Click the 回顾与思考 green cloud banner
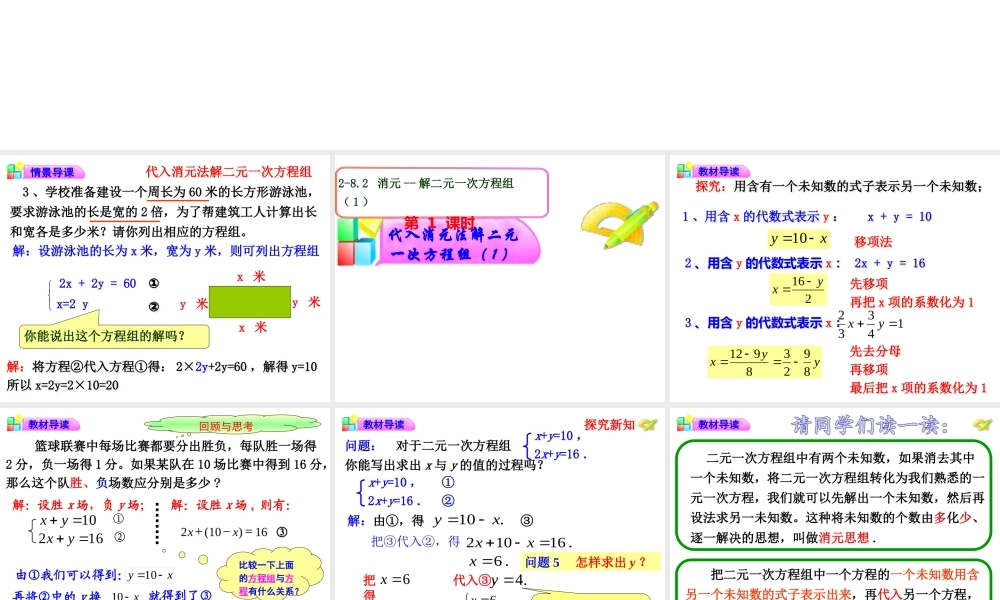Viewport: 1000px width, 600px height. [232, 425]
